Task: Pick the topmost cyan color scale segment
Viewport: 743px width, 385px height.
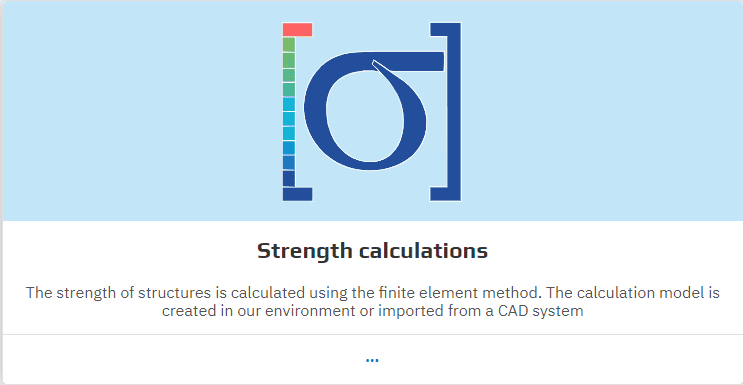Action: (x=289, y=104)
